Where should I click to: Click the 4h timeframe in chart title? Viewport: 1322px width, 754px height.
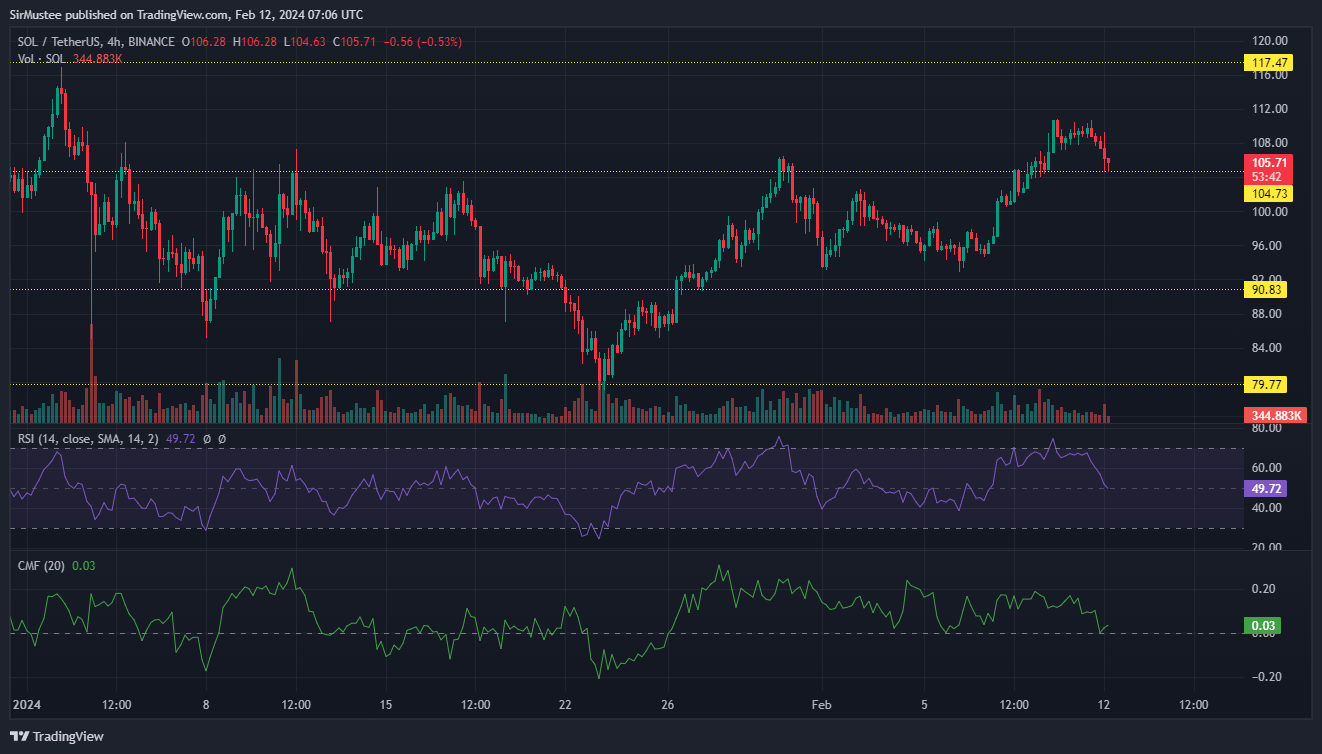[x=115, y=42]
